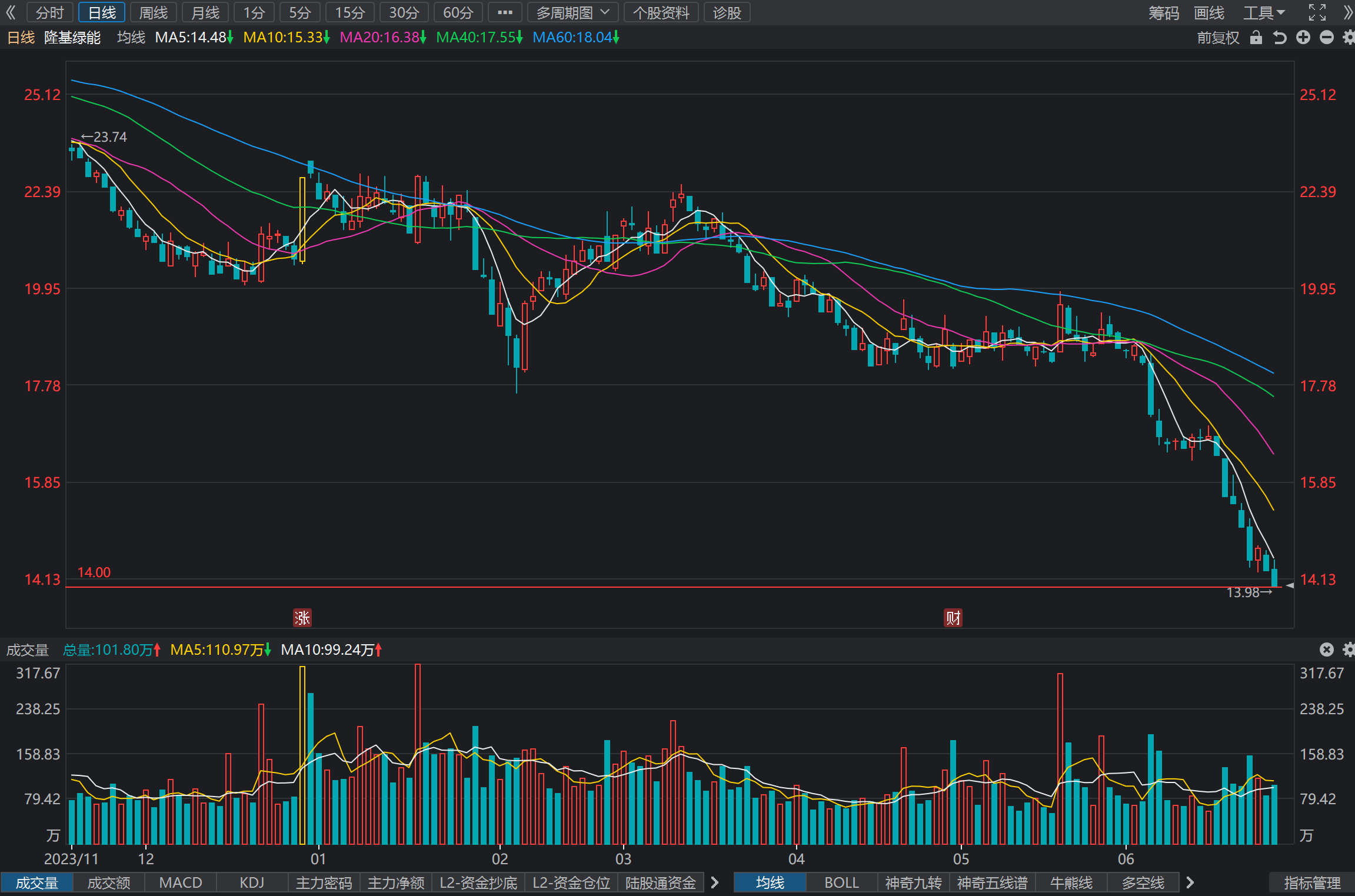The width and height of the screenshot is (1355, 896).
Task: Select the 月线 monthly period
Action: pos(205,12)
